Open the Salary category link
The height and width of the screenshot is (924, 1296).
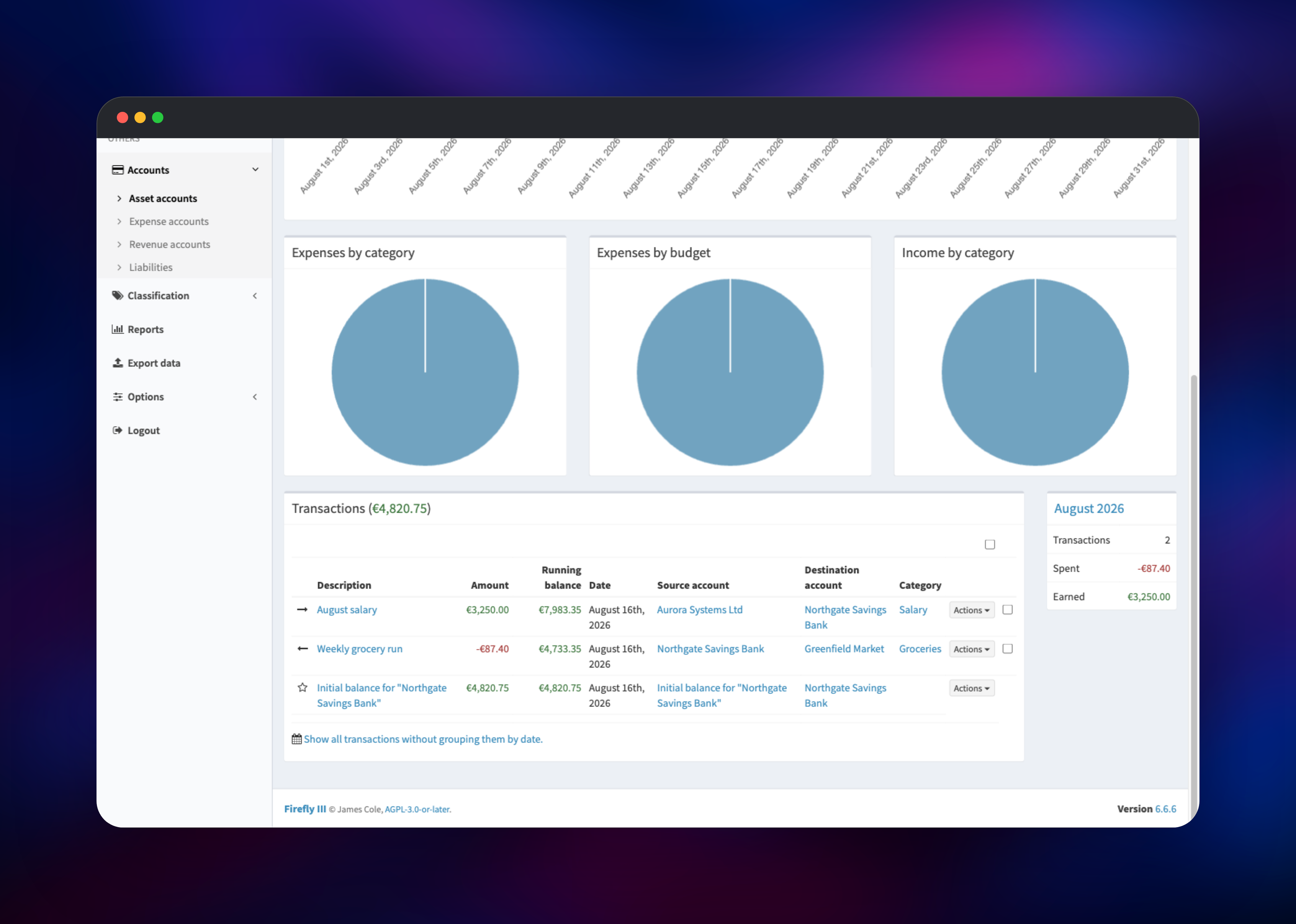tap(913, 610)
